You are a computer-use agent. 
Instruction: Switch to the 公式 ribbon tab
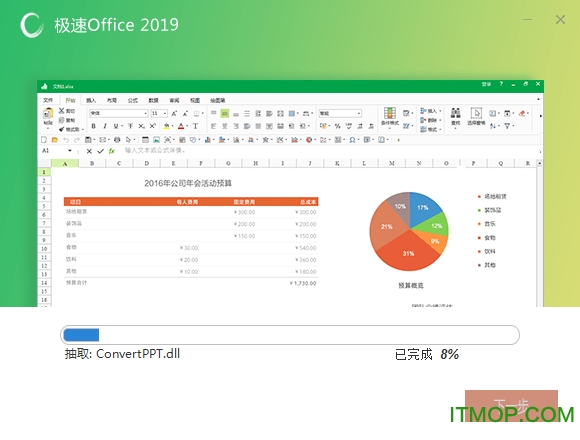pos(133,100)
